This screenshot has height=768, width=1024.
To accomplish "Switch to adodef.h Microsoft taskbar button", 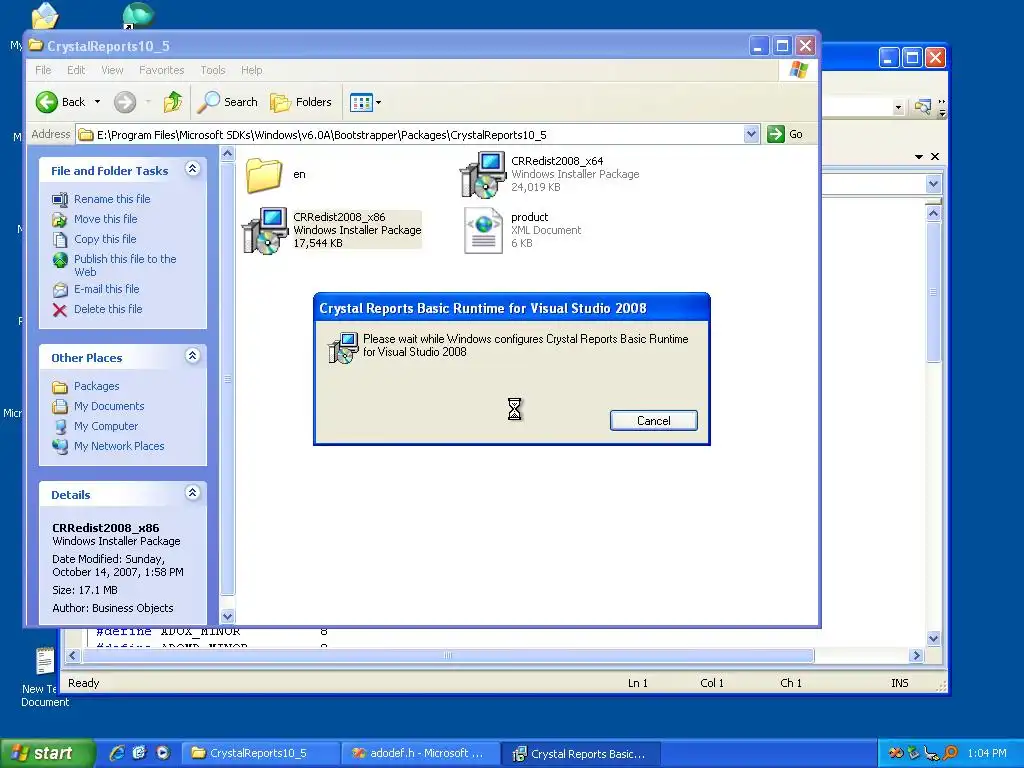I will pos(421,754).
